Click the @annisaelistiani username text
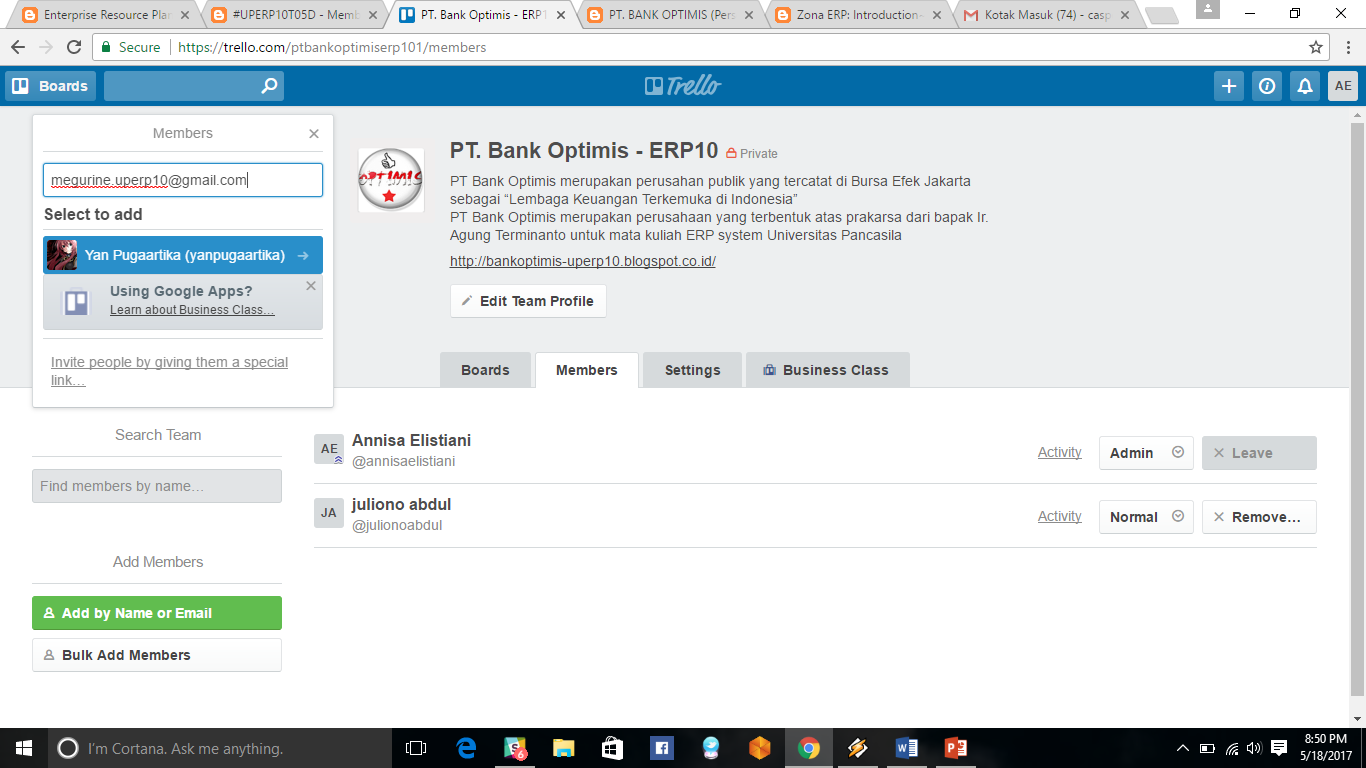The image size is (1366, 768). click(404, 461)
